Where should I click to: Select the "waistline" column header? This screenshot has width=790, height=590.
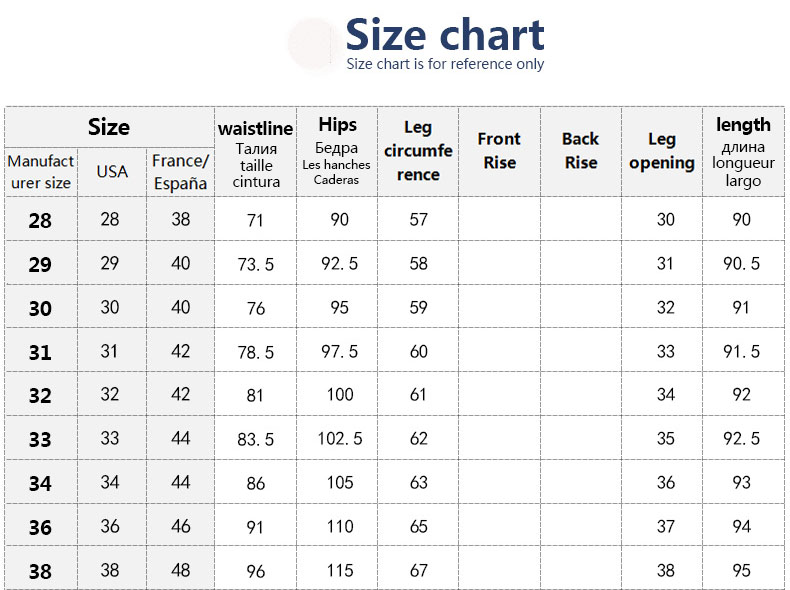[255, 152]
